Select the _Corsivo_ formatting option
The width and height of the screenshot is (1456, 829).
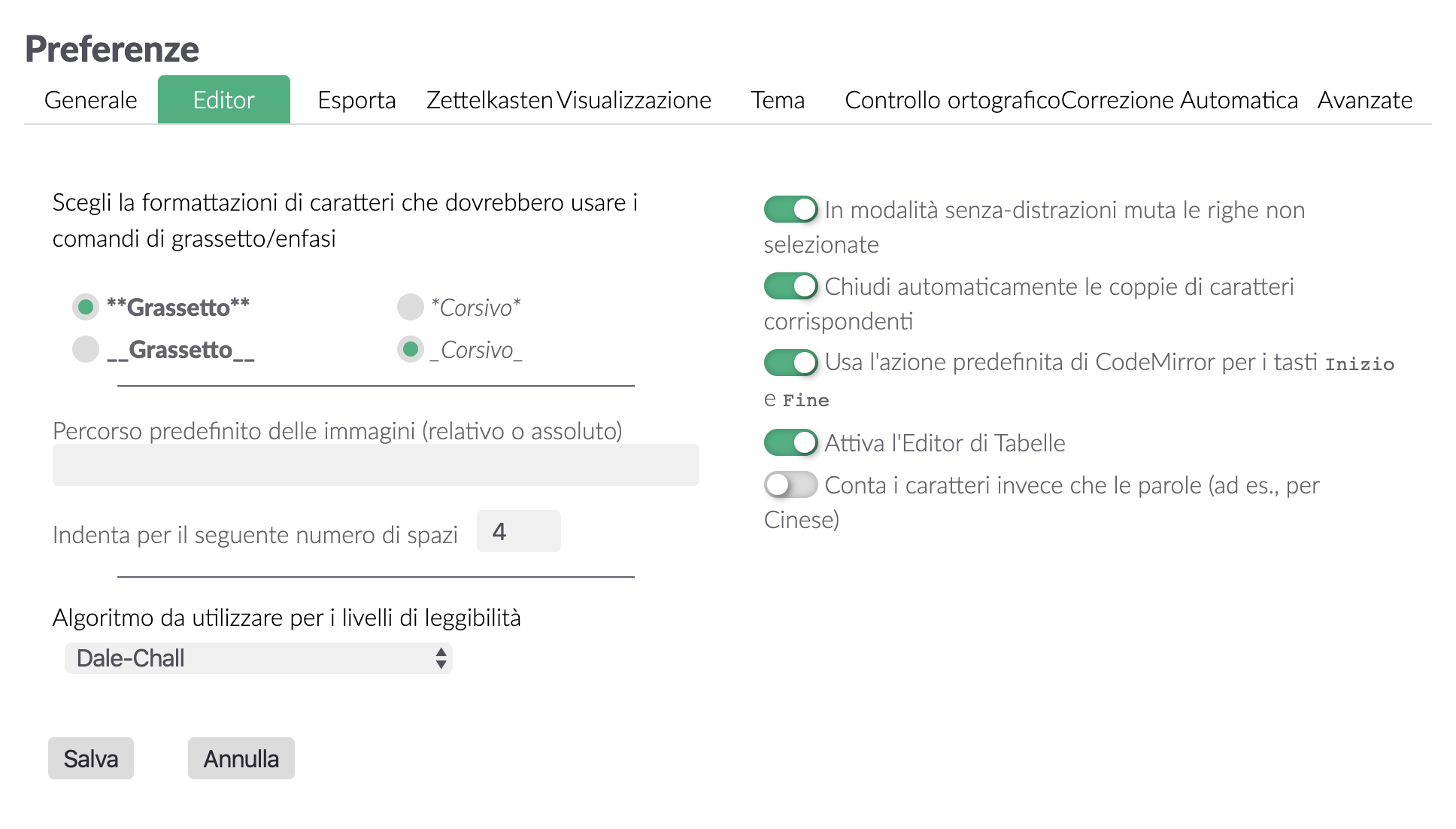click(410, 349)
